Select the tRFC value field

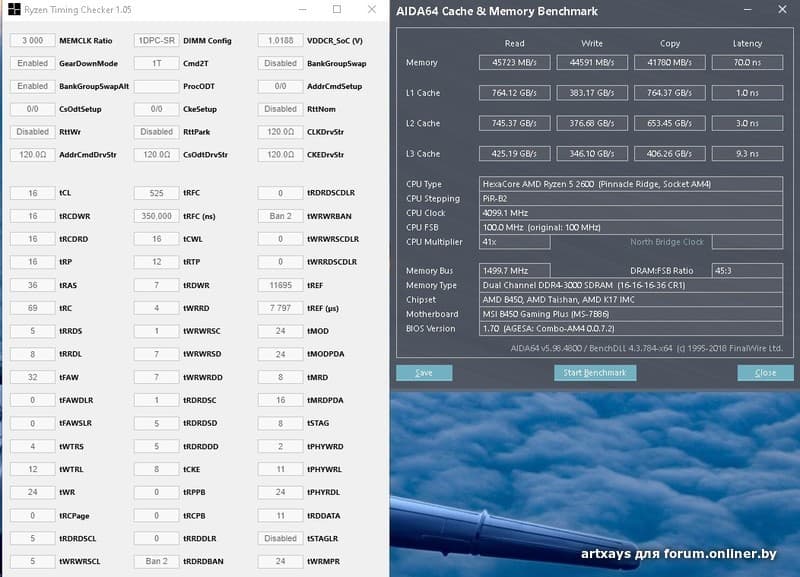coord(157,193)
